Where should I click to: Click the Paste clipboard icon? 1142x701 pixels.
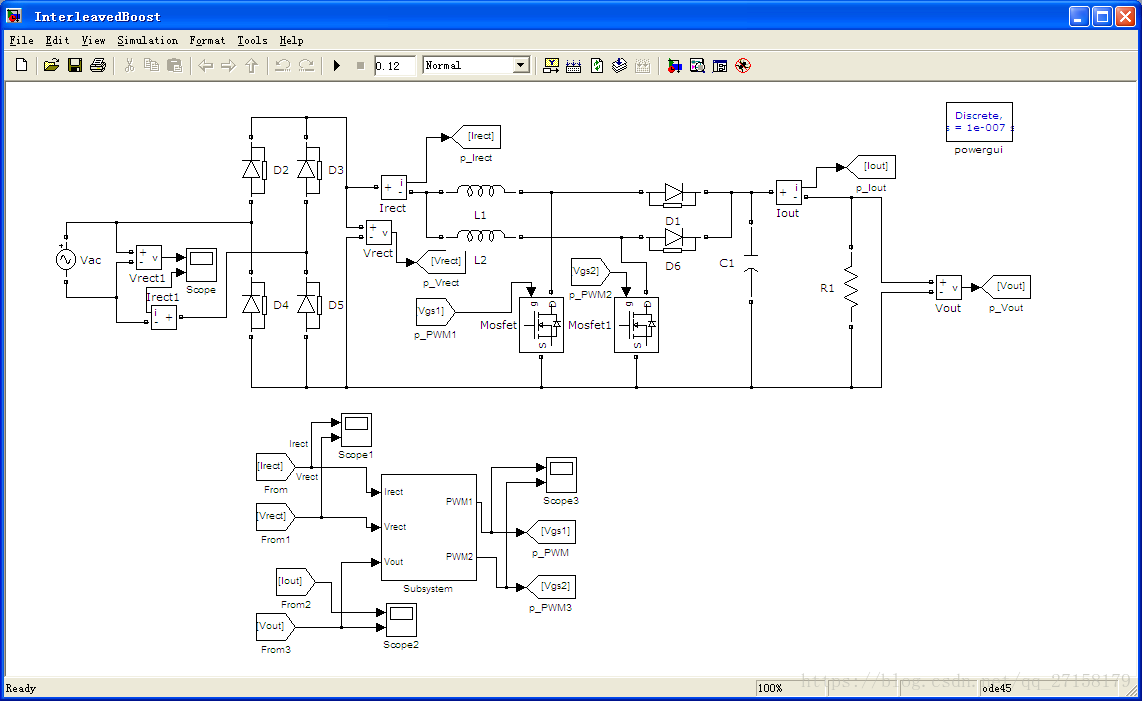tap(174, 66)
